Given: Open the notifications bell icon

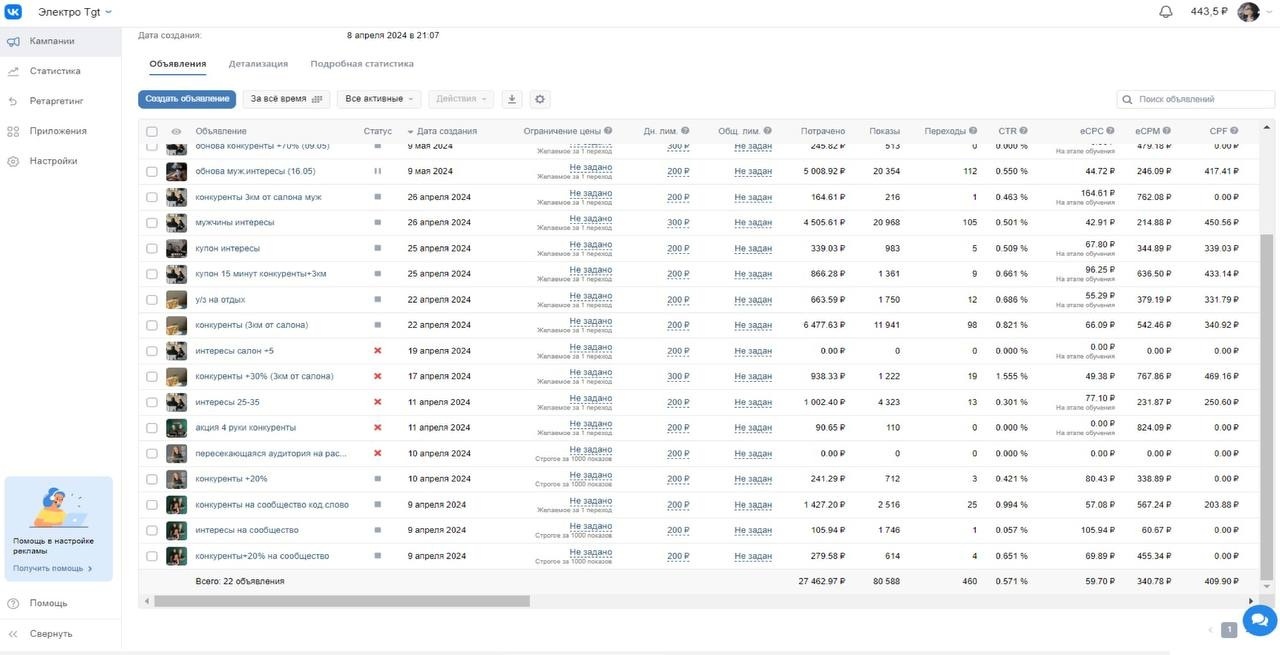Looking at the screenshot, I should coord(1165,12).
